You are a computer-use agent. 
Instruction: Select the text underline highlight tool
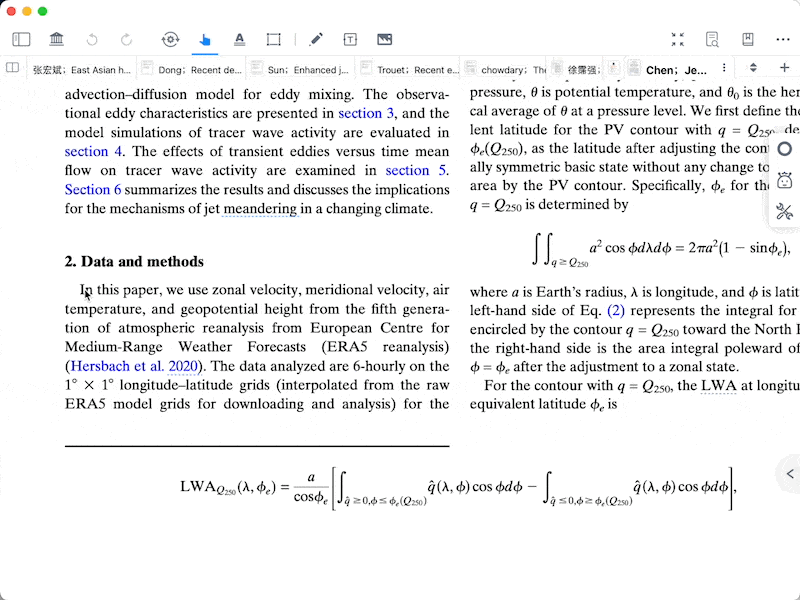pos(239,39)
